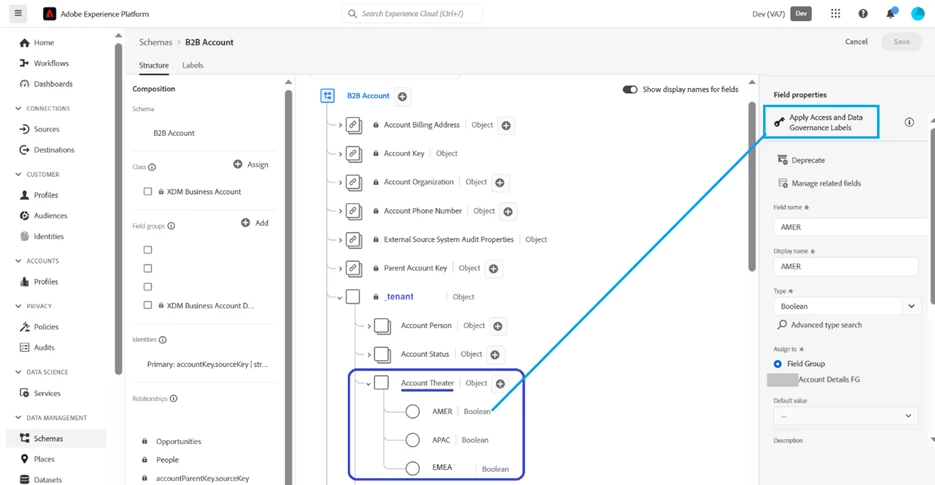Click the Adobe Experience Platform logo
This screenshot has height=485, width=935.
[49, 14]
